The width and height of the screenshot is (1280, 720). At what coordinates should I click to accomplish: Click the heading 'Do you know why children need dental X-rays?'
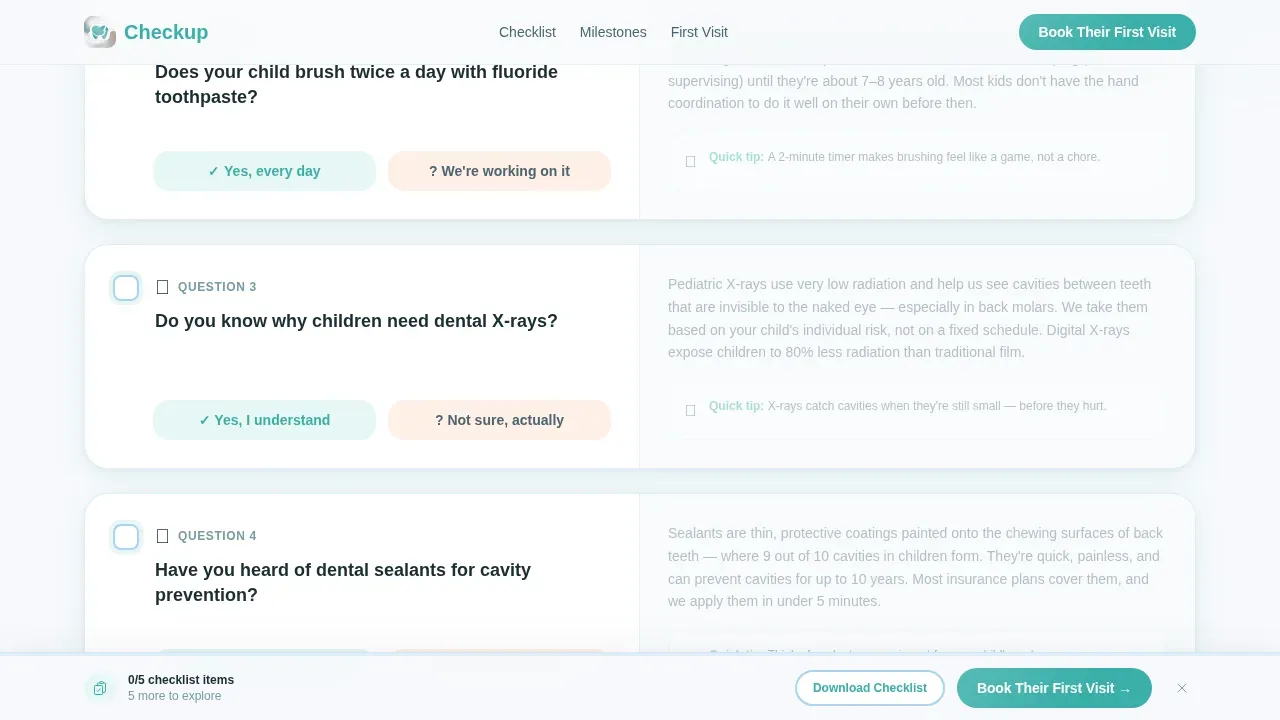[x=356, y=321]
